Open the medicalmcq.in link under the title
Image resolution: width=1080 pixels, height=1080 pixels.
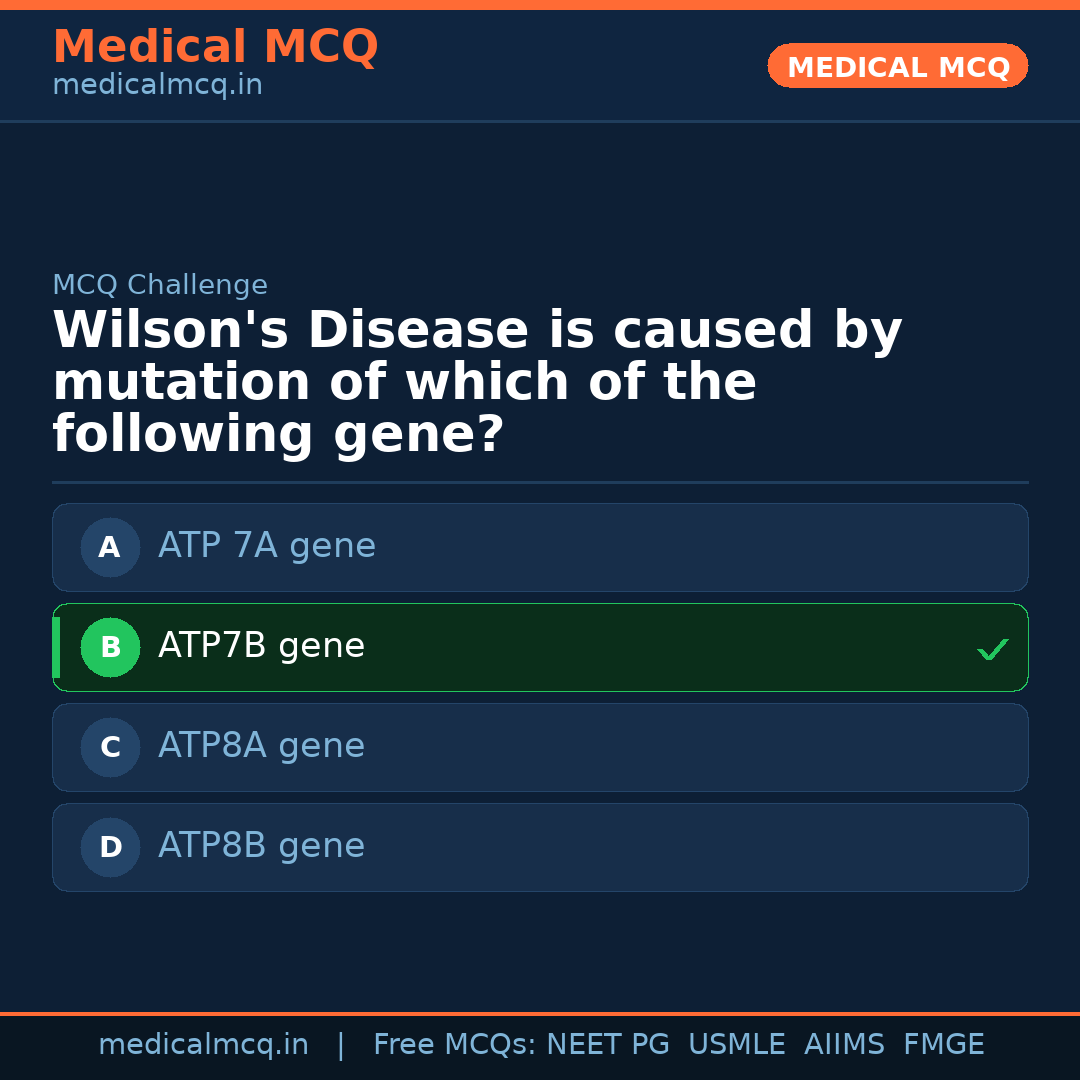pyautogui.click(x=157, y=85)
